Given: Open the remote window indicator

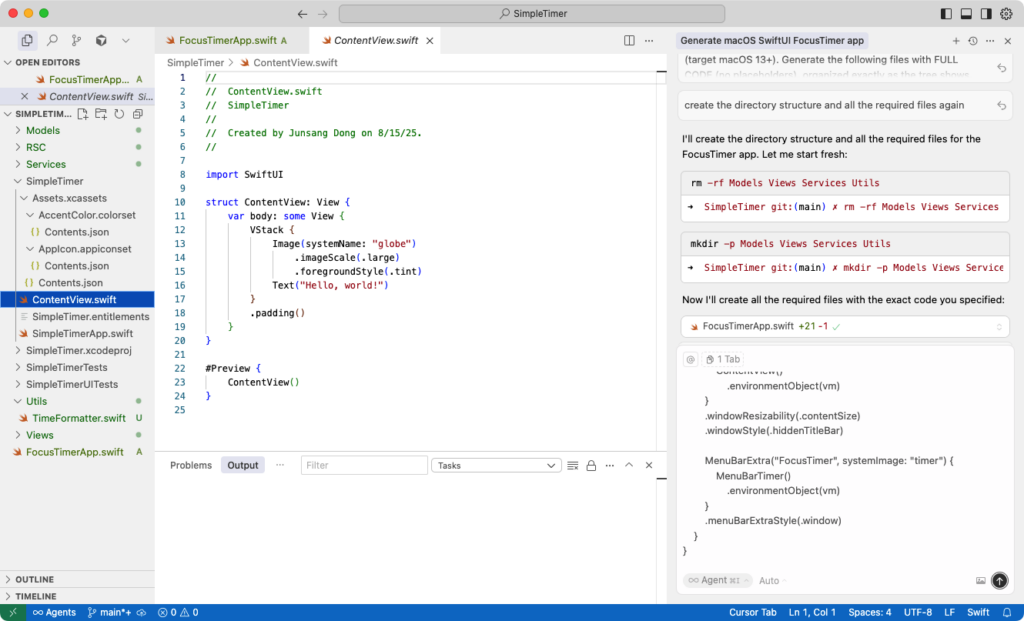Looking at the screenshot, I should (13, 613).
